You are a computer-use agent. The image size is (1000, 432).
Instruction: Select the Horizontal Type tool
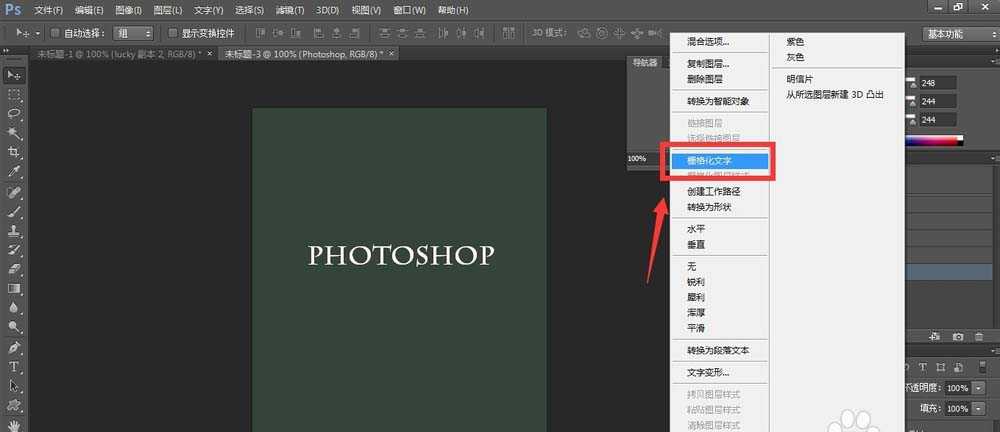point(14,366)
